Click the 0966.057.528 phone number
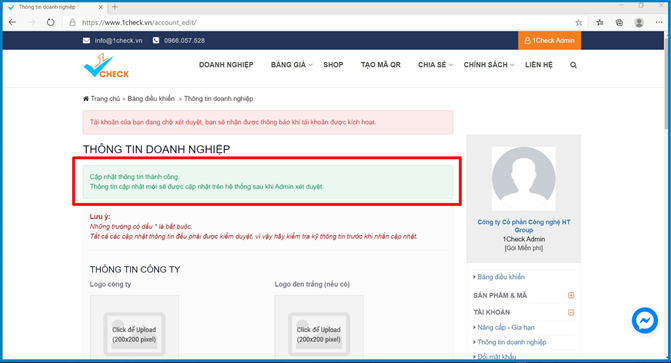The image size is (671, 363). 184,41
